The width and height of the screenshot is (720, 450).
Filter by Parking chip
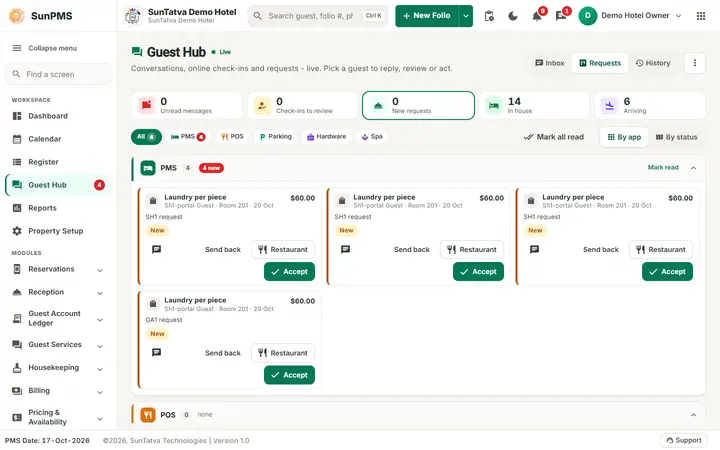click(276, 137)
